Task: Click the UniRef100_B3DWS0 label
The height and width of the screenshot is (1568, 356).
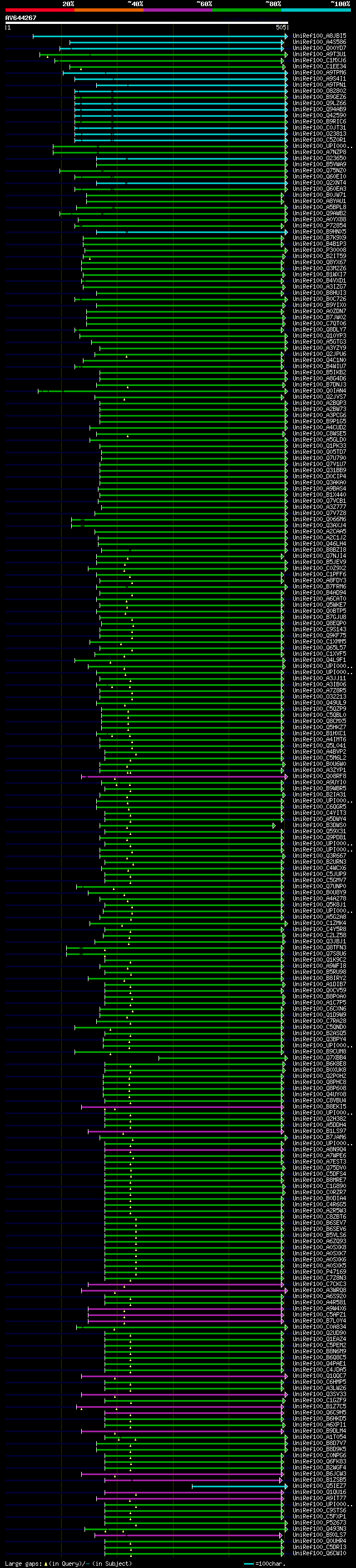Action: (319, 825)
